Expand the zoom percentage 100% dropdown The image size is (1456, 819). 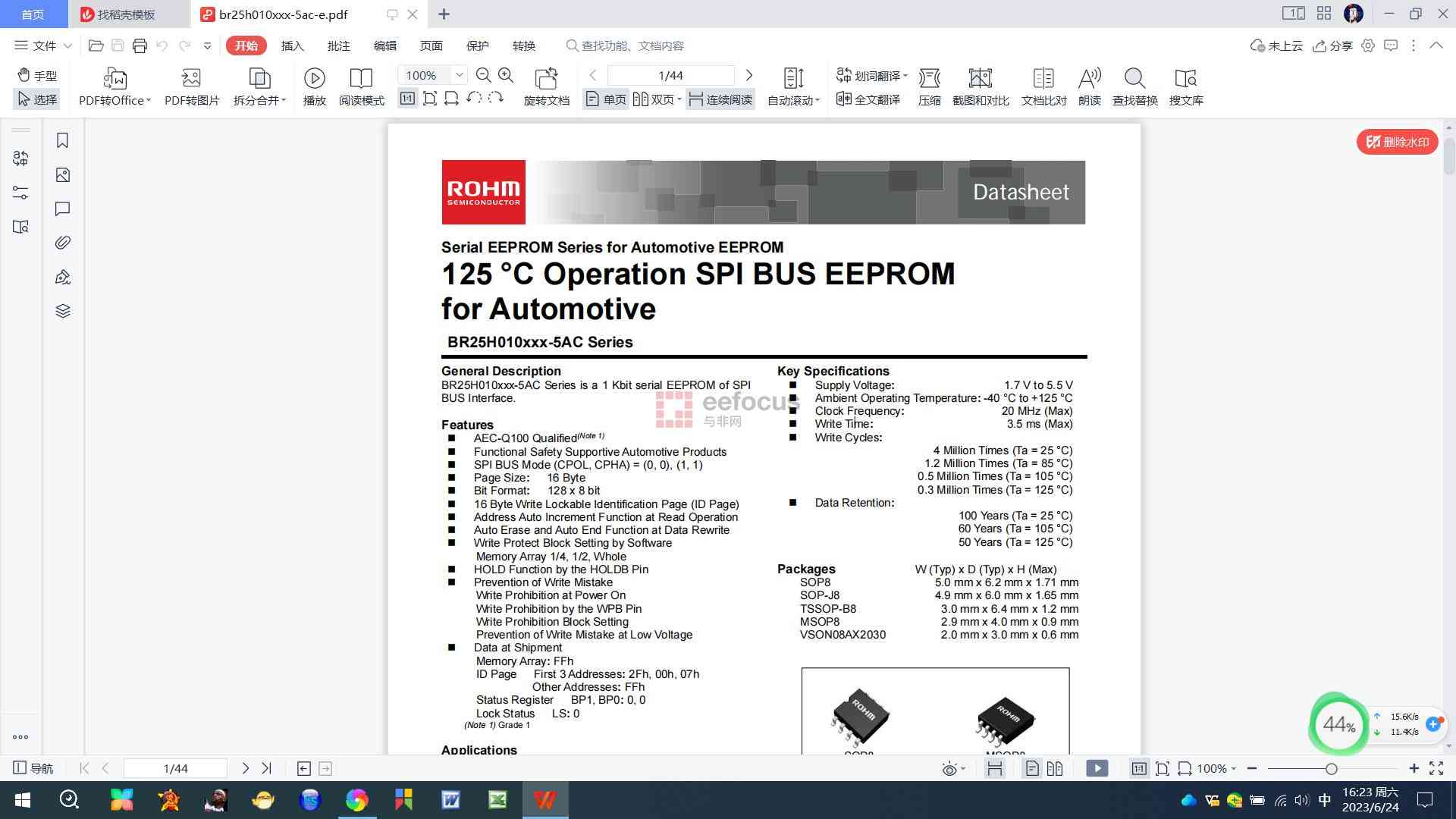(459, 75)
